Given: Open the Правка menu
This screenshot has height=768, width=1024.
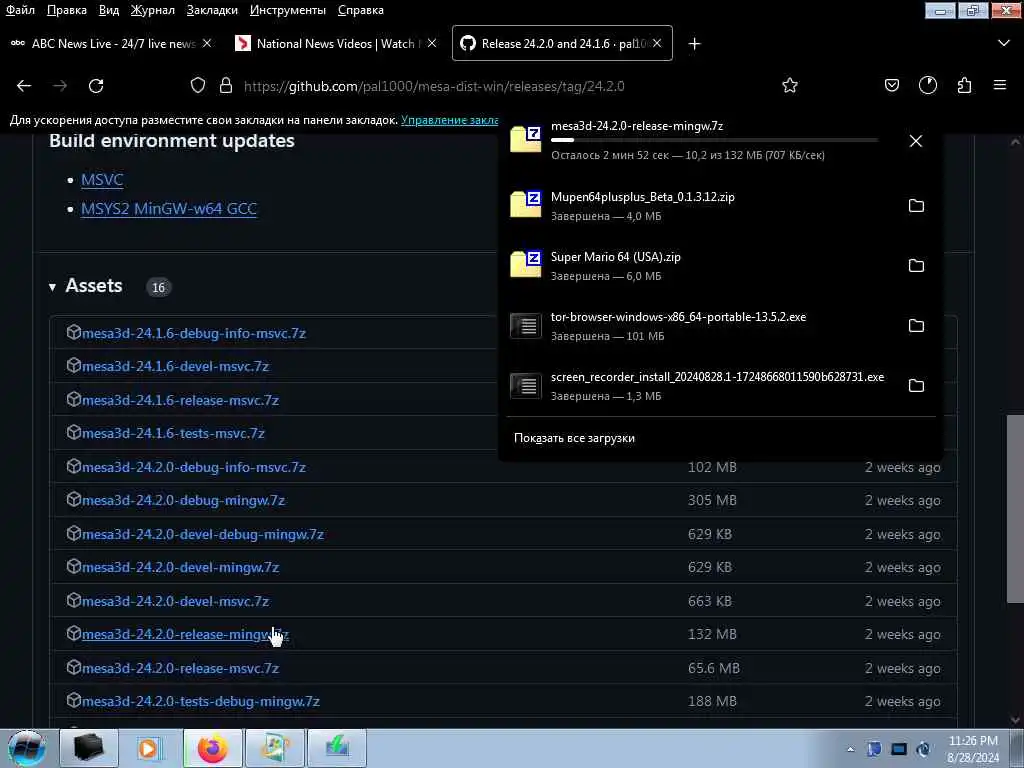Looking at the screenshot, I should (x=67, y=10).
